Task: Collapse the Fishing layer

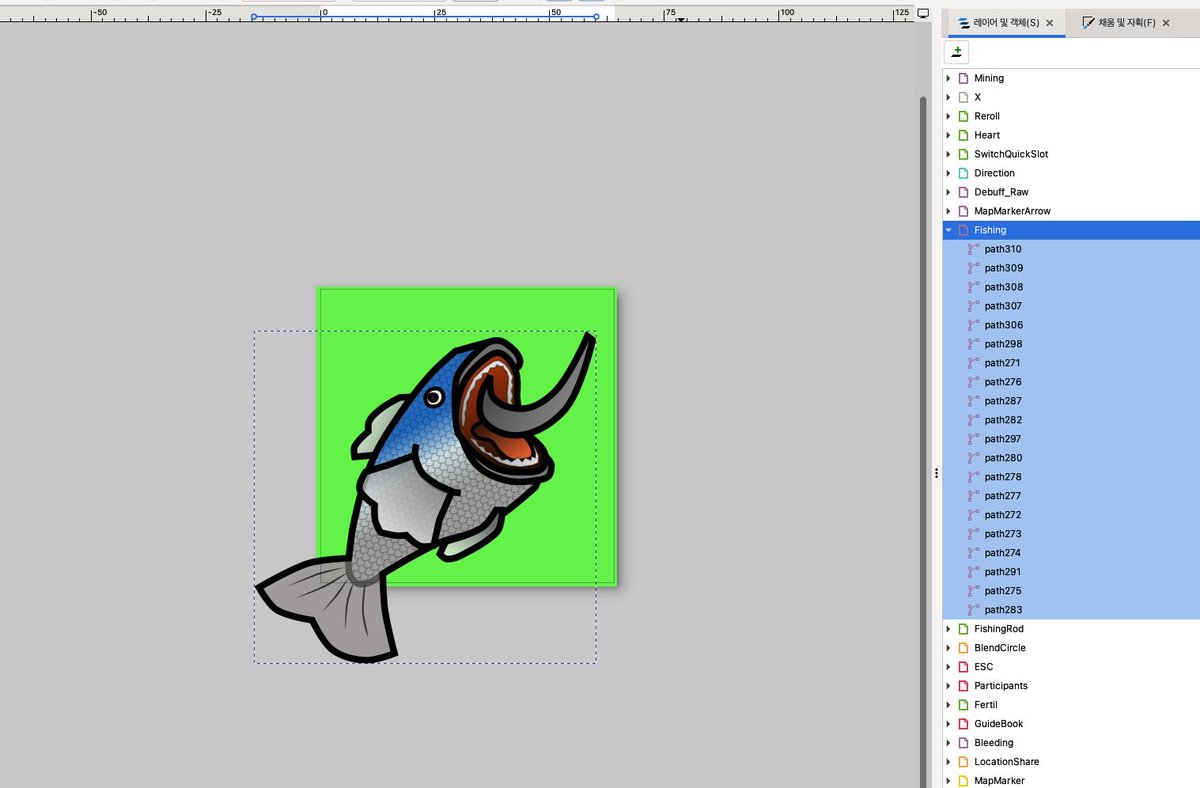Action: pos(948,230)
